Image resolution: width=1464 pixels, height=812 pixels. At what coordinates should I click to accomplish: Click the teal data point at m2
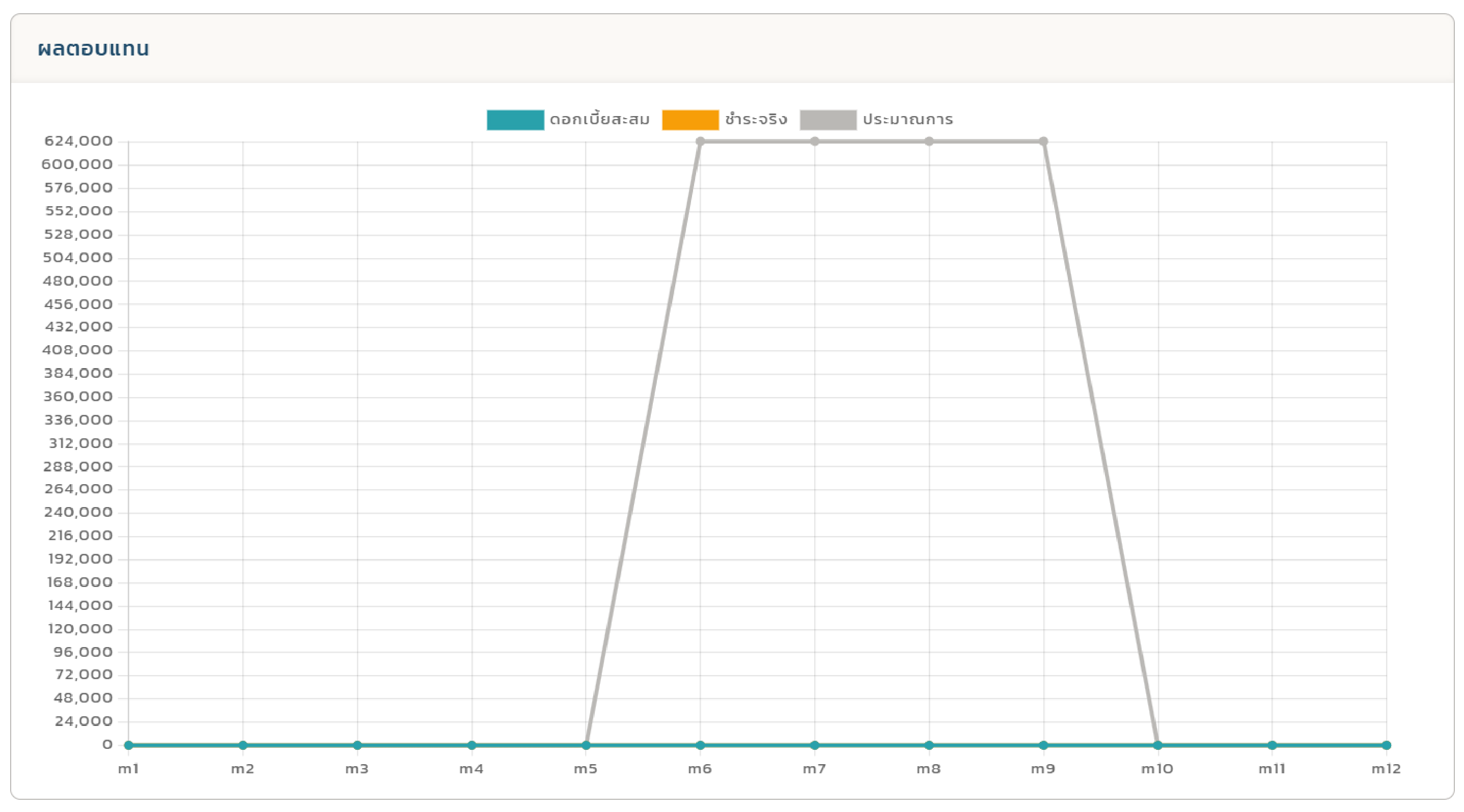coord(243,745)
